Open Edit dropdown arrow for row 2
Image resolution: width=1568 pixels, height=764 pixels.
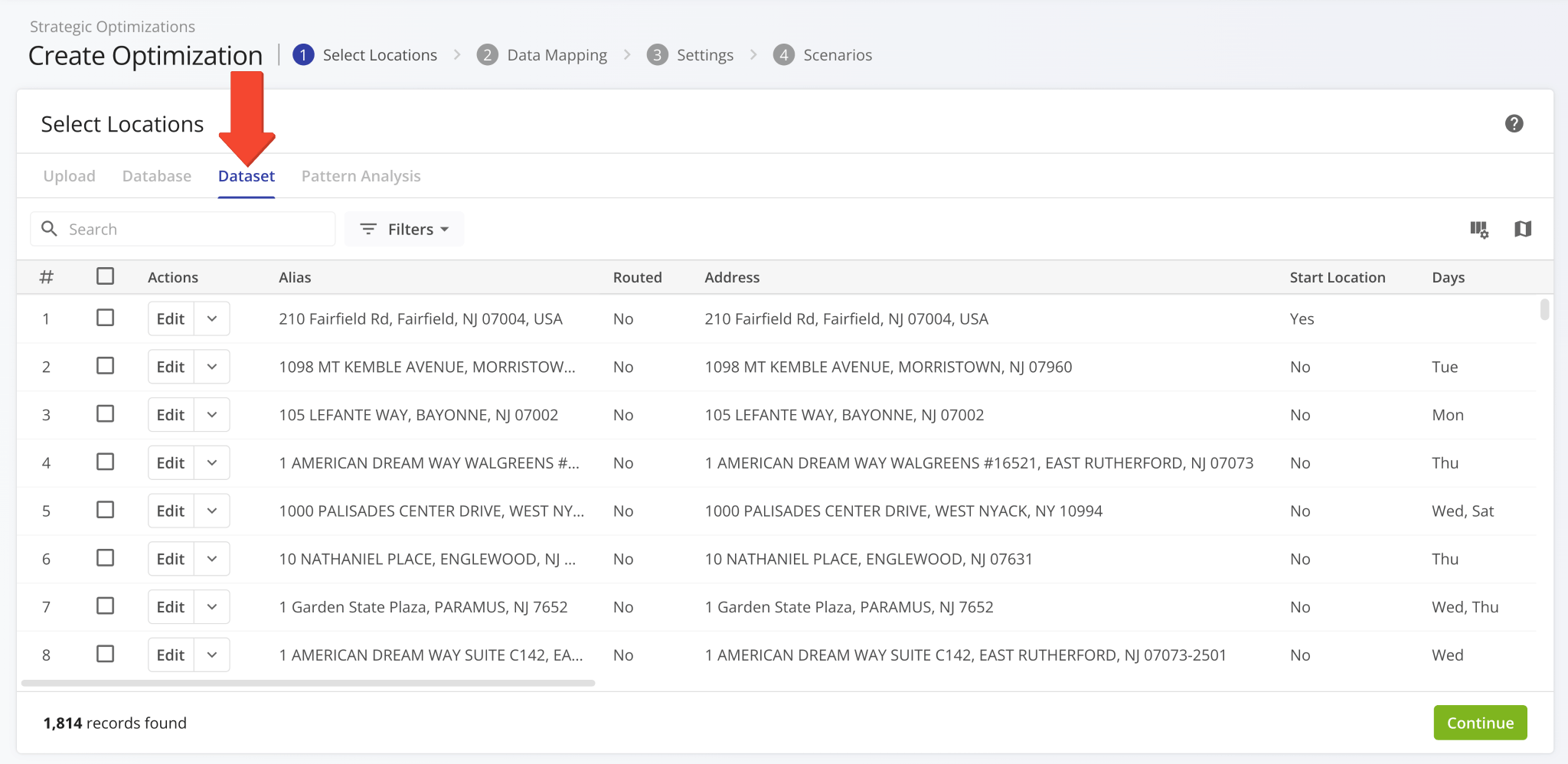pos(212,367)
